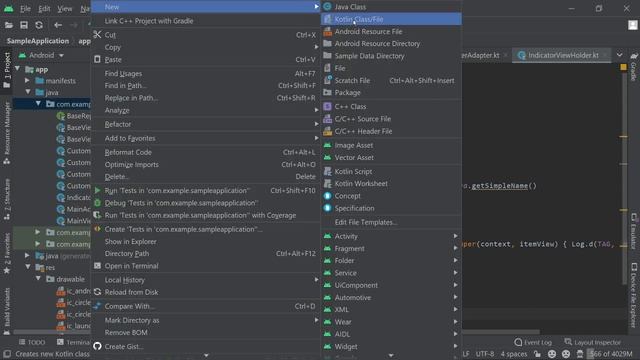Expand the java (generated) folder
The width and height of the screenshot is (640, 360).
pos(27,256)
